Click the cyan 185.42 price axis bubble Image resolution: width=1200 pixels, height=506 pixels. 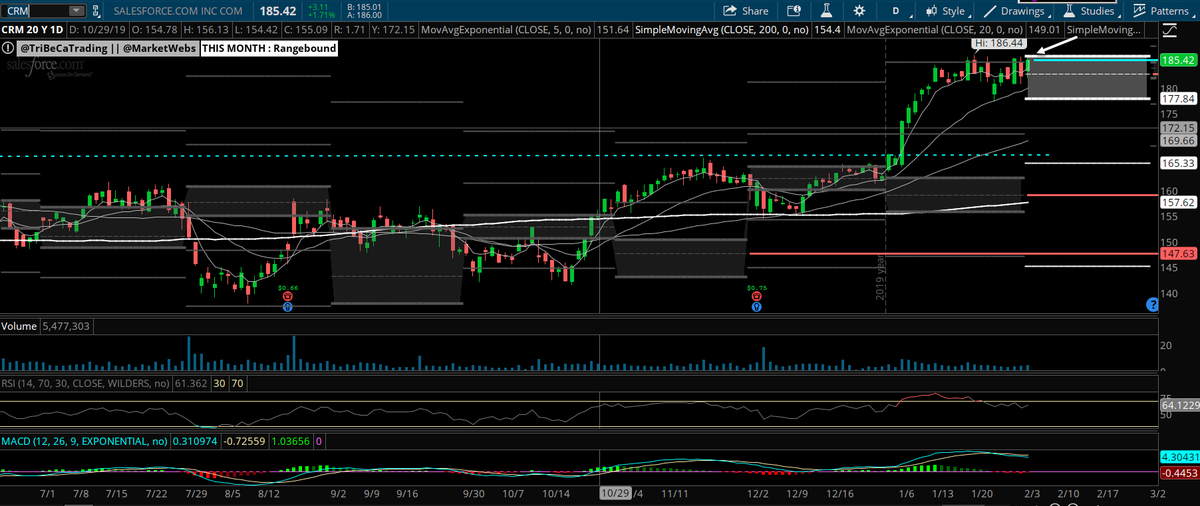click(x=1179, y=60)
